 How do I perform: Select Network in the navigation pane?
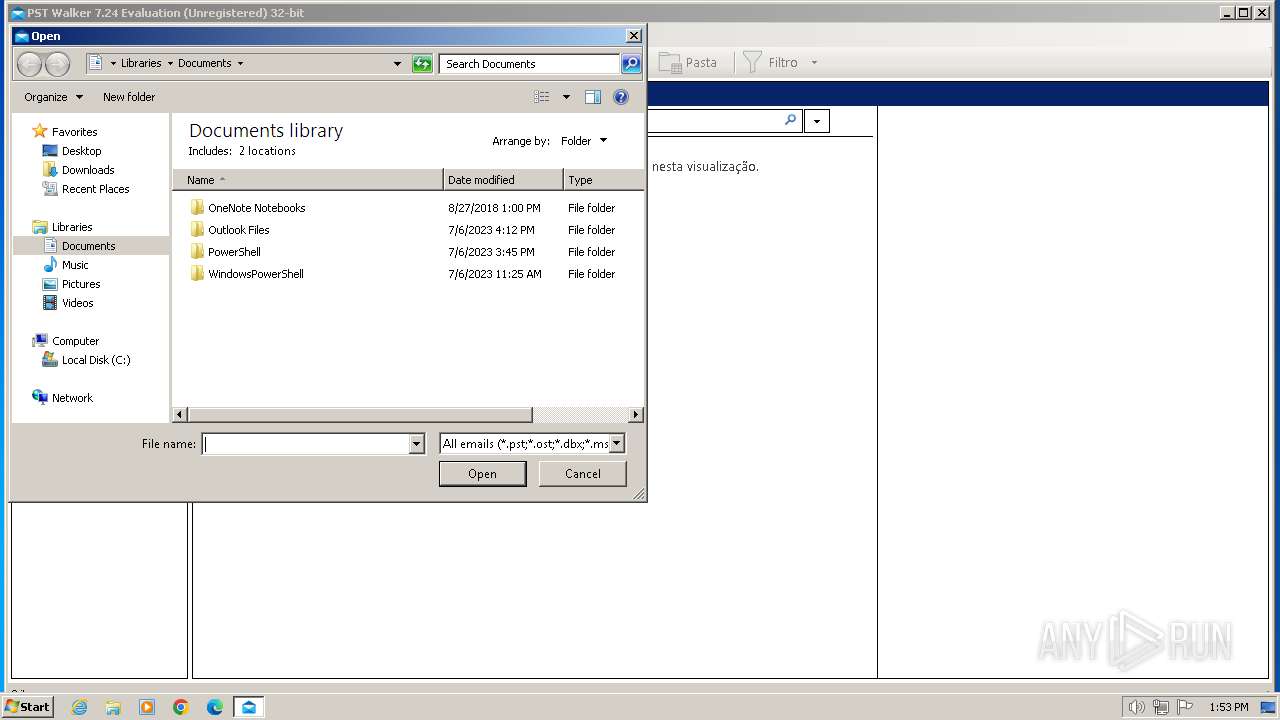tap(72, 398)
